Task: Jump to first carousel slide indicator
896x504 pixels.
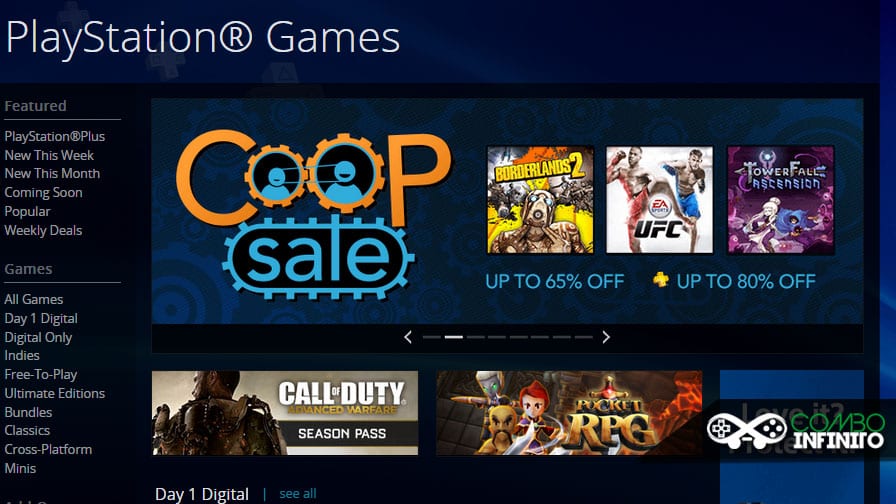Action: (431, 337)
